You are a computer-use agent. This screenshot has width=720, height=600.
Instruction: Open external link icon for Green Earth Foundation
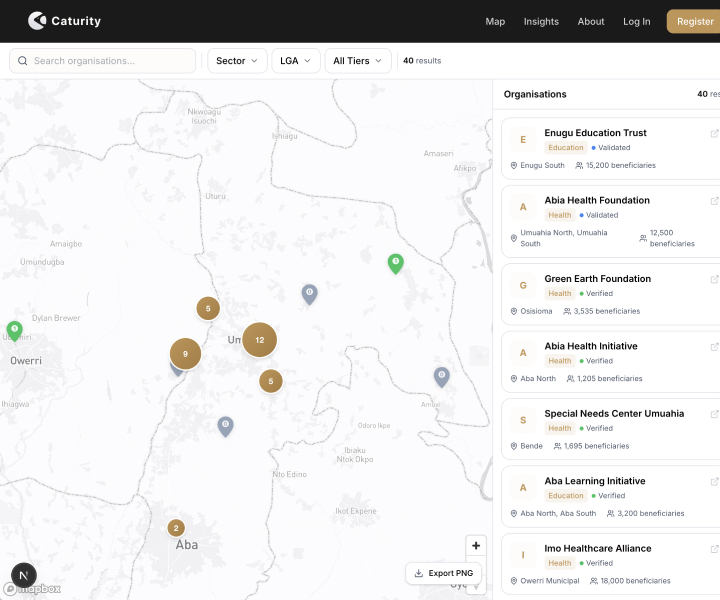pos(713,279)
